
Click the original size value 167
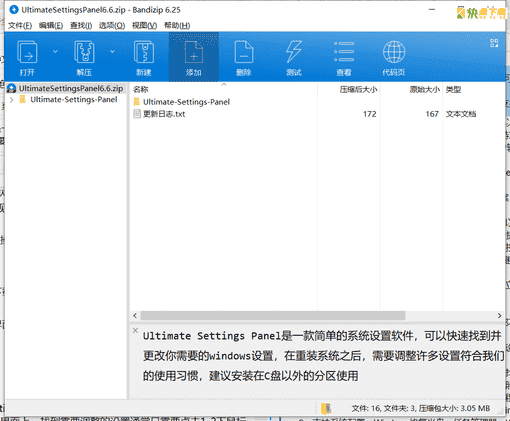(432, 114)
